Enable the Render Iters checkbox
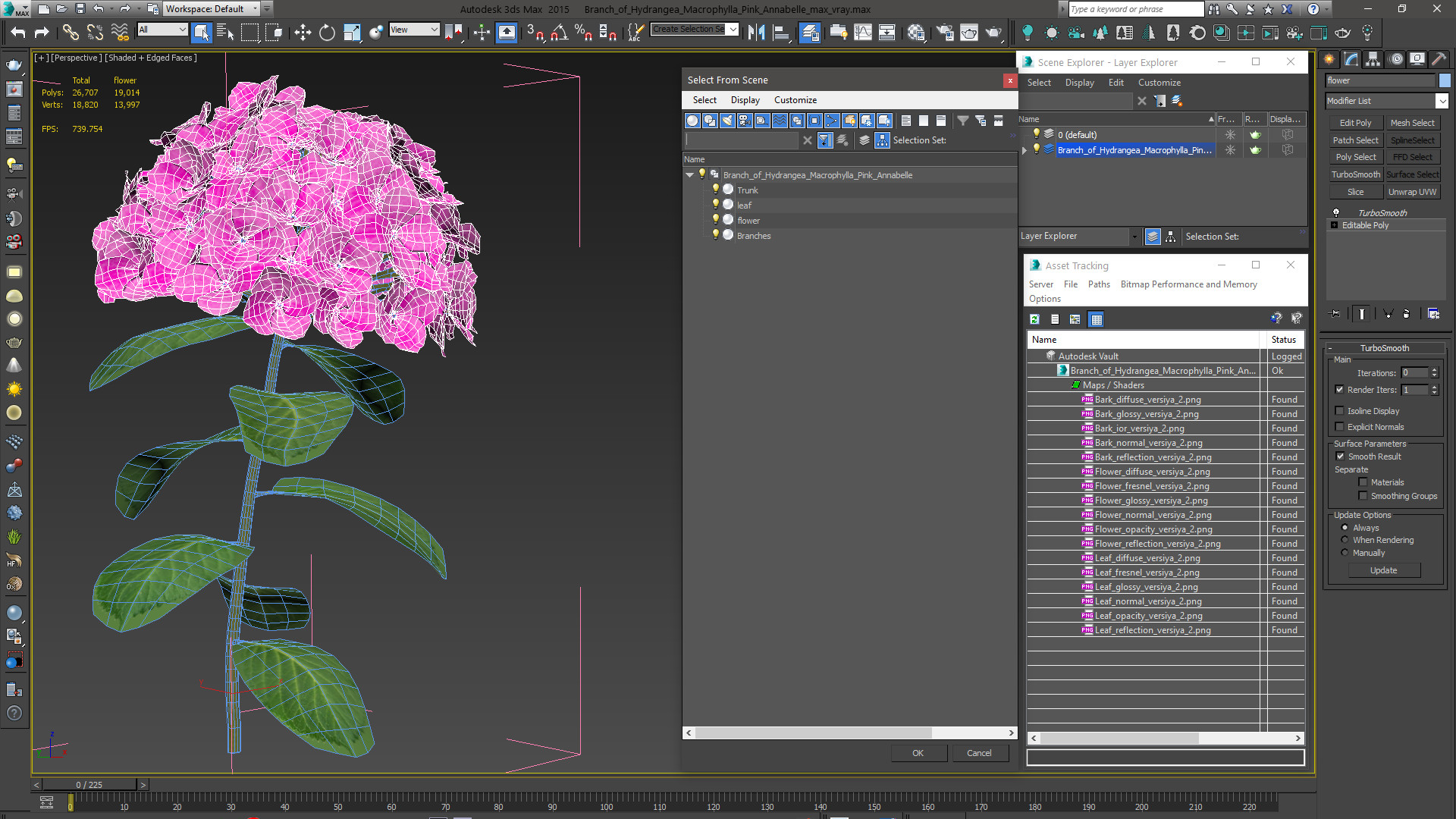This screenshot has width=1456, height=819. (1339, 390)
